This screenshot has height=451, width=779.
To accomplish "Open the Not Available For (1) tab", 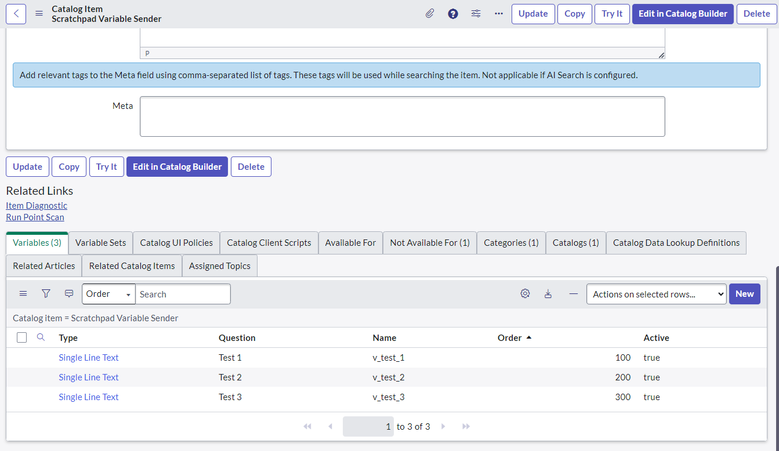I will 430,243.
